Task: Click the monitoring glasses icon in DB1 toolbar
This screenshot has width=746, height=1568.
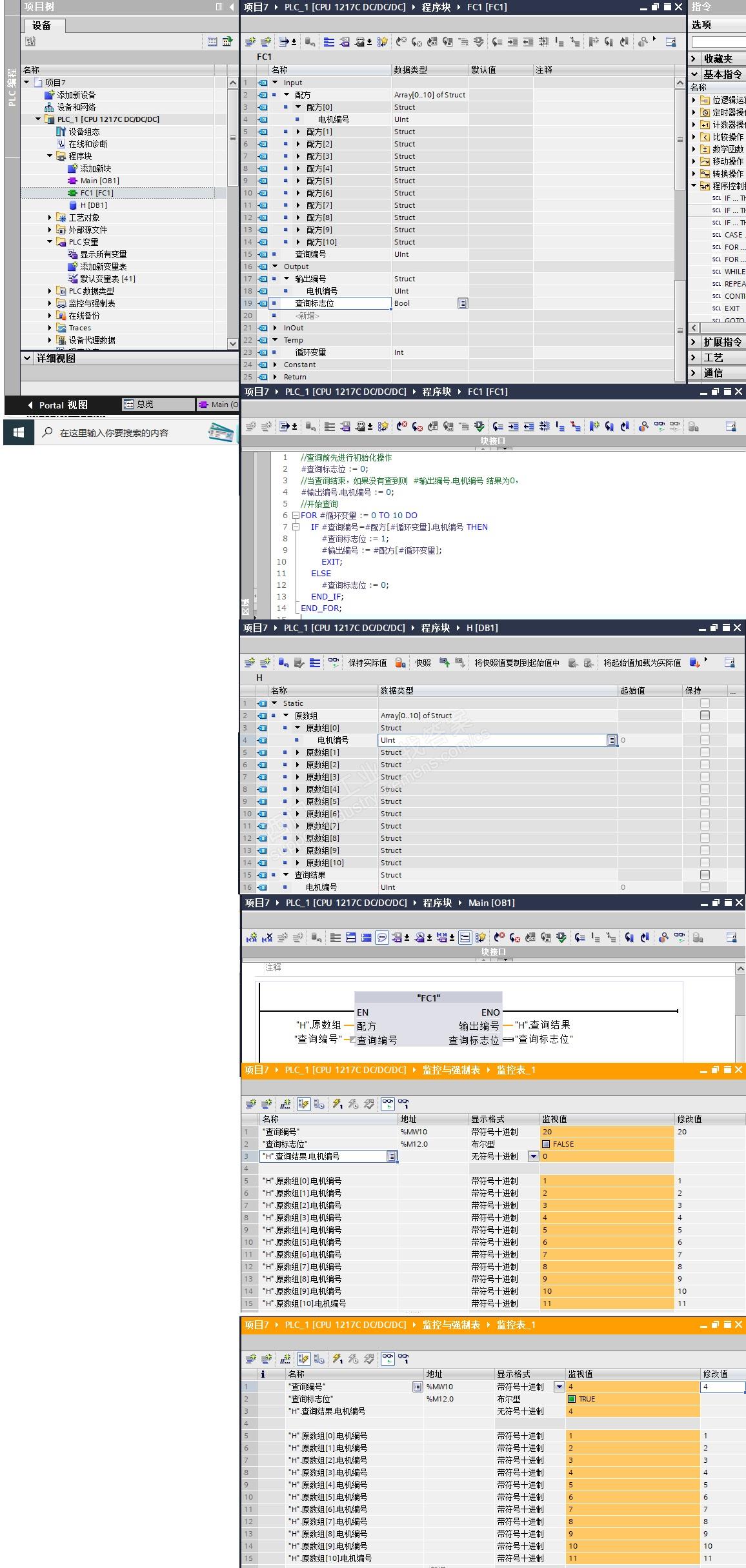Action: click(333, 663)
